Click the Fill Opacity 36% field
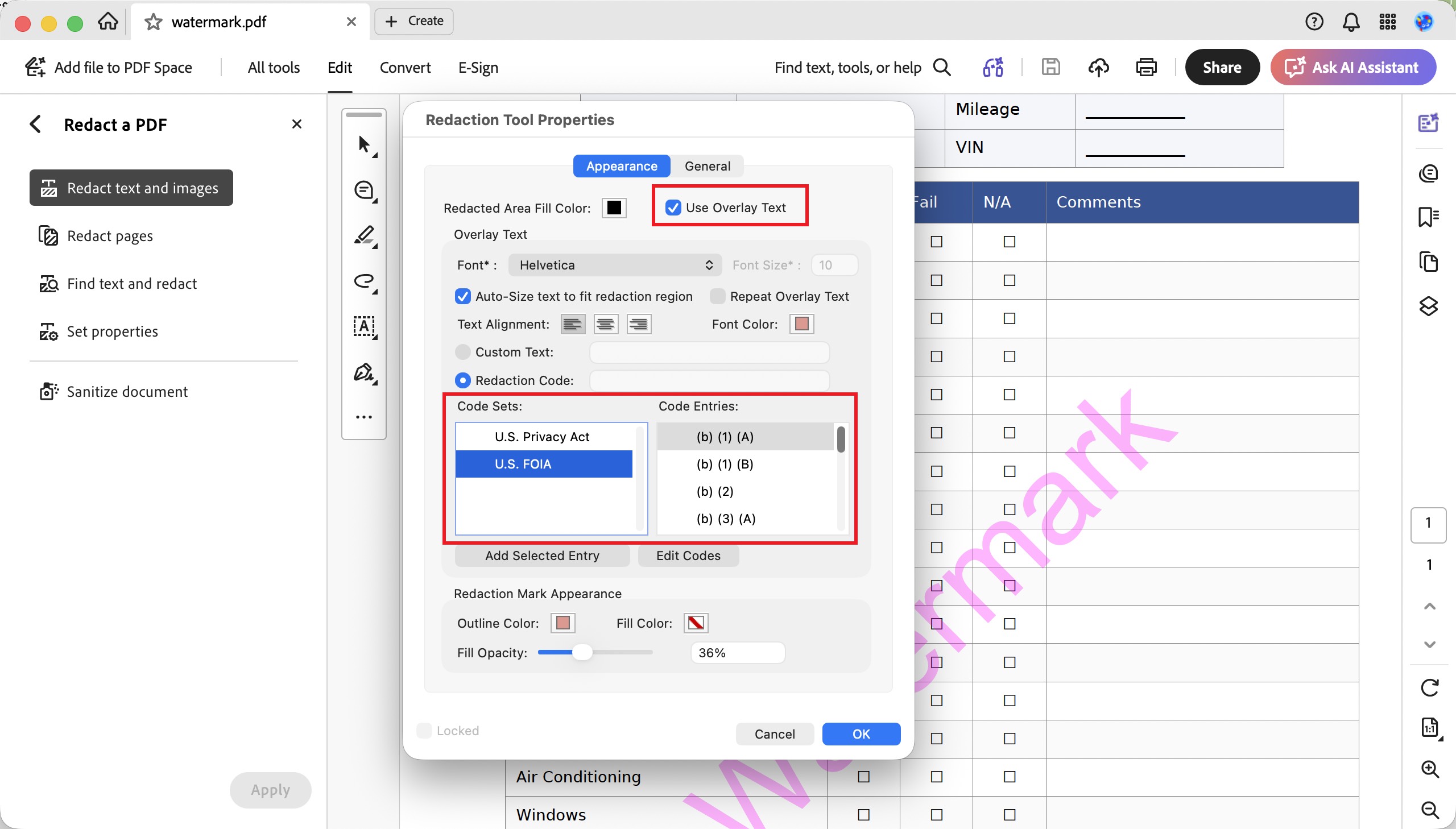The height and width of the screenshot is (829, 1456). [x=738, y=653]
